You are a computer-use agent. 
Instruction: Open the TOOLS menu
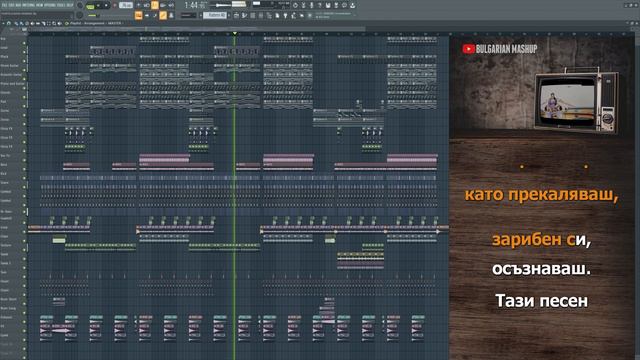(x=60, y=5)
